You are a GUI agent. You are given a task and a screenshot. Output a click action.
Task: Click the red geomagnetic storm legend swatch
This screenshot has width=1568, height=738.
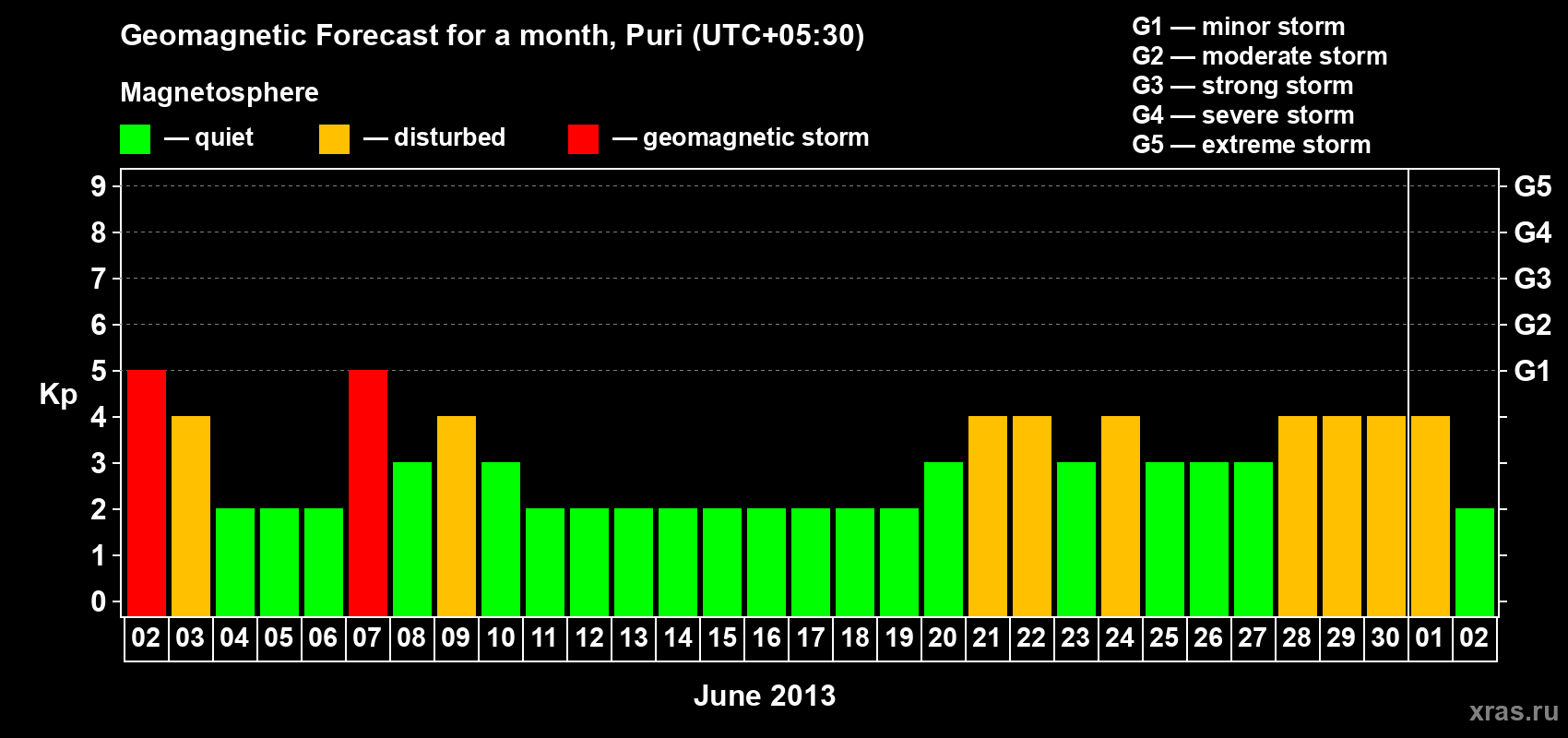[x=583, y=139]
